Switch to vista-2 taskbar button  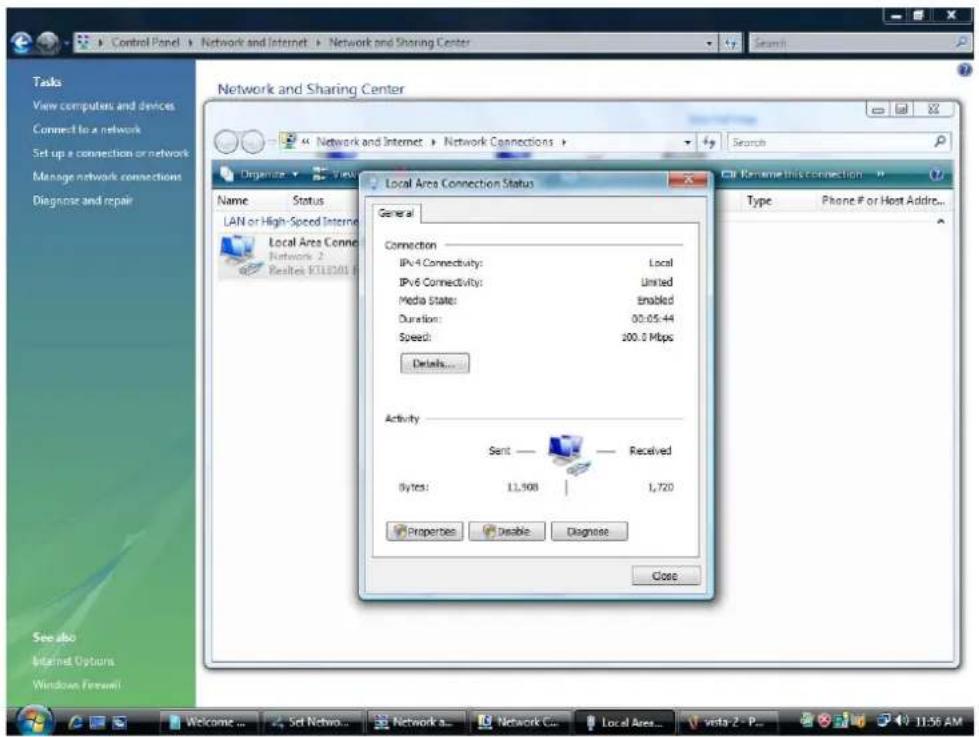tap(728, 722)
